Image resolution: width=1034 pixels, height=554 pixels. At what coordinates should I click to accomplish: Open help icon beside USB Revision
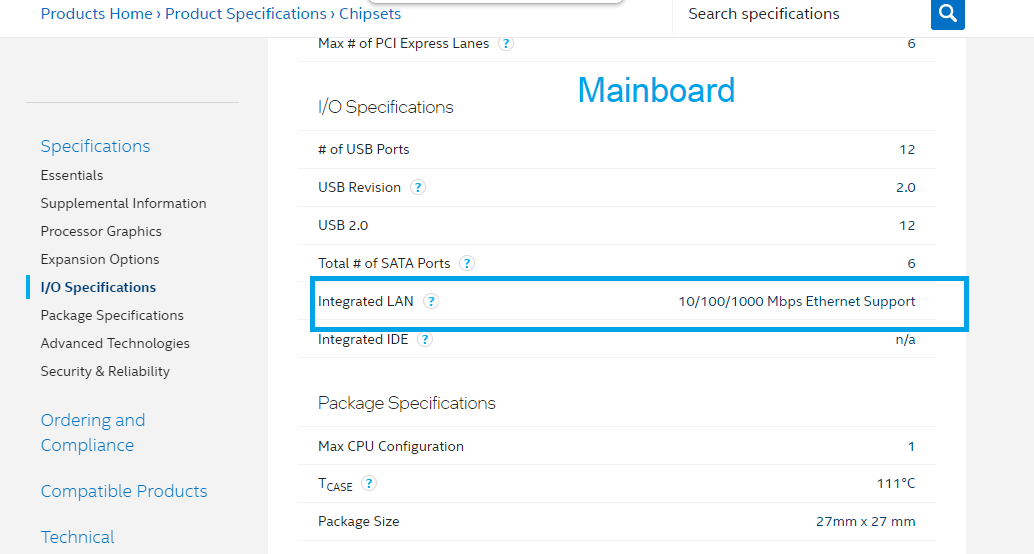tap(417, 187)
